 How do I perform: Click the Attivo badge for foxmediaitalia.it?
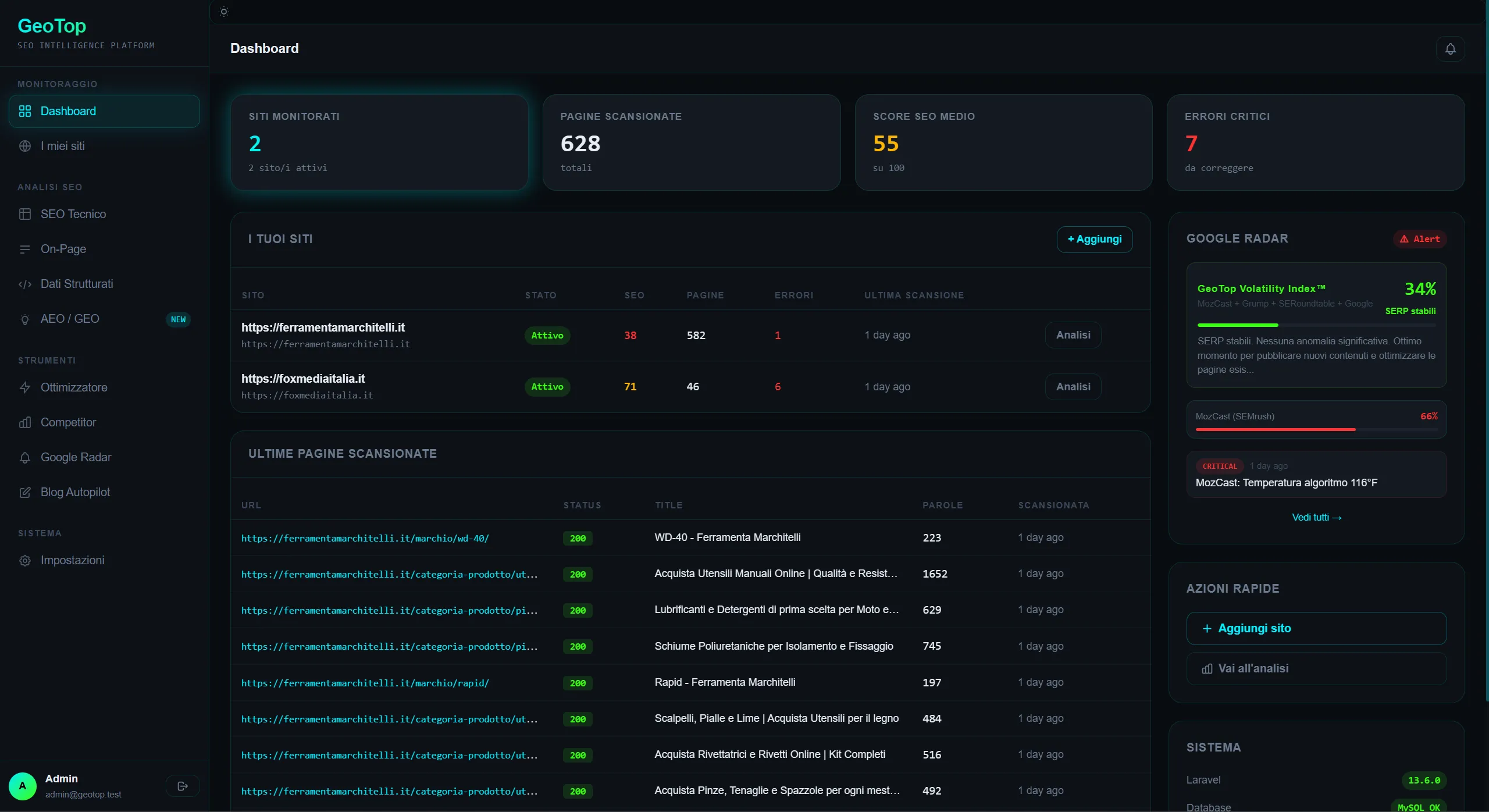pyautogui.click(x=547, y=387)
